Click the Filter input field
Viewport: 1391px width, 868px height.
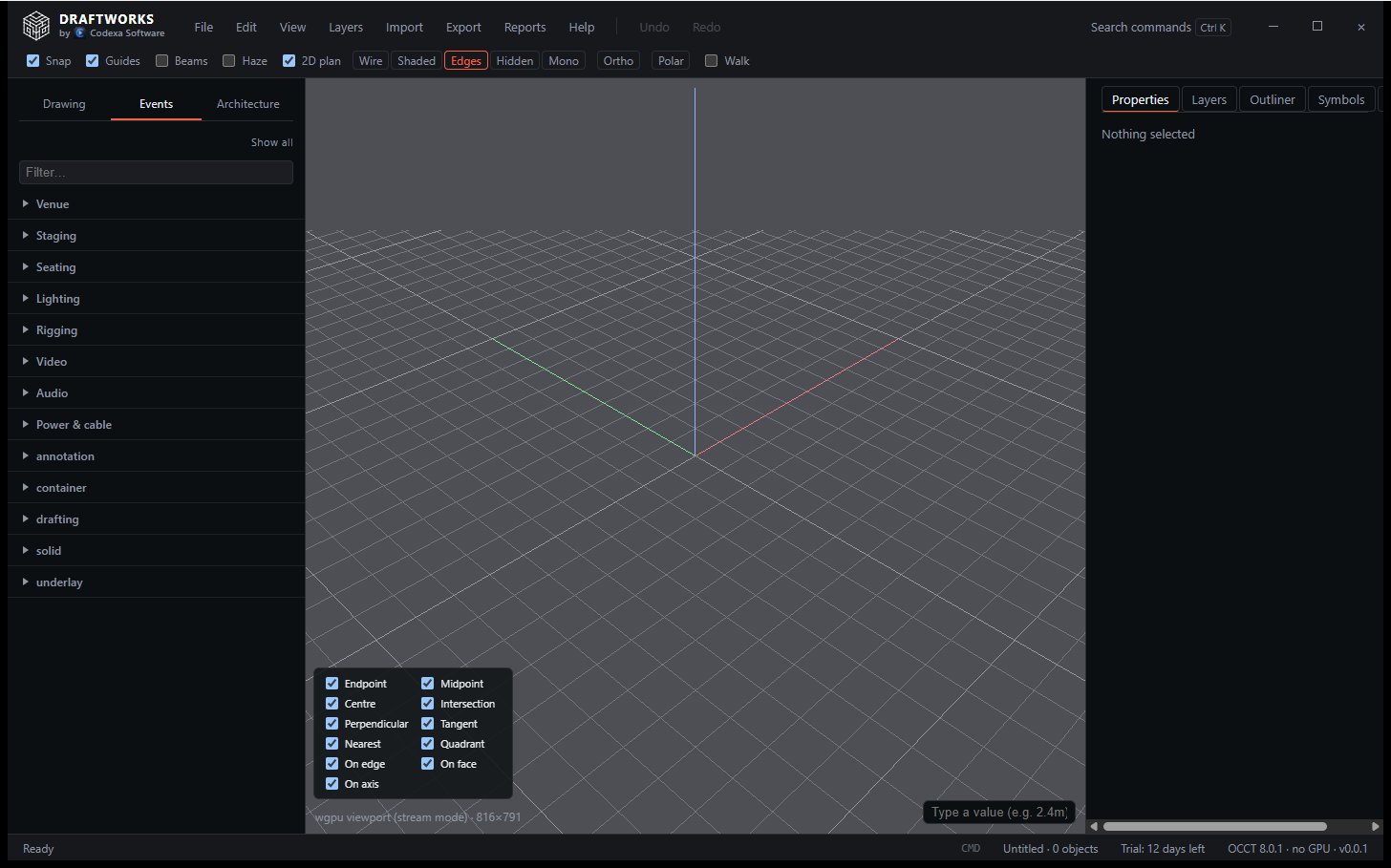(156, 172)
